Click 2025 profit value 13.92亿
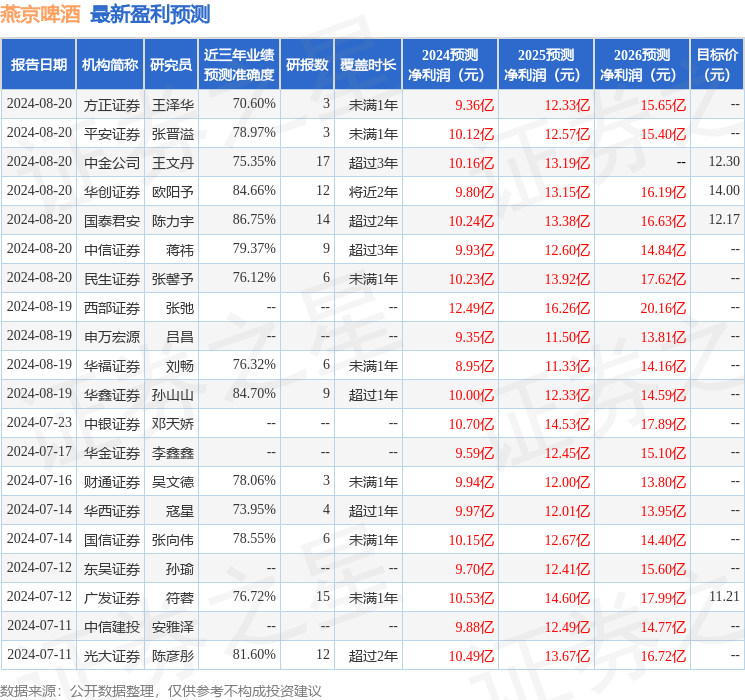This screenshot has width=745, height=700. point(567,279)
